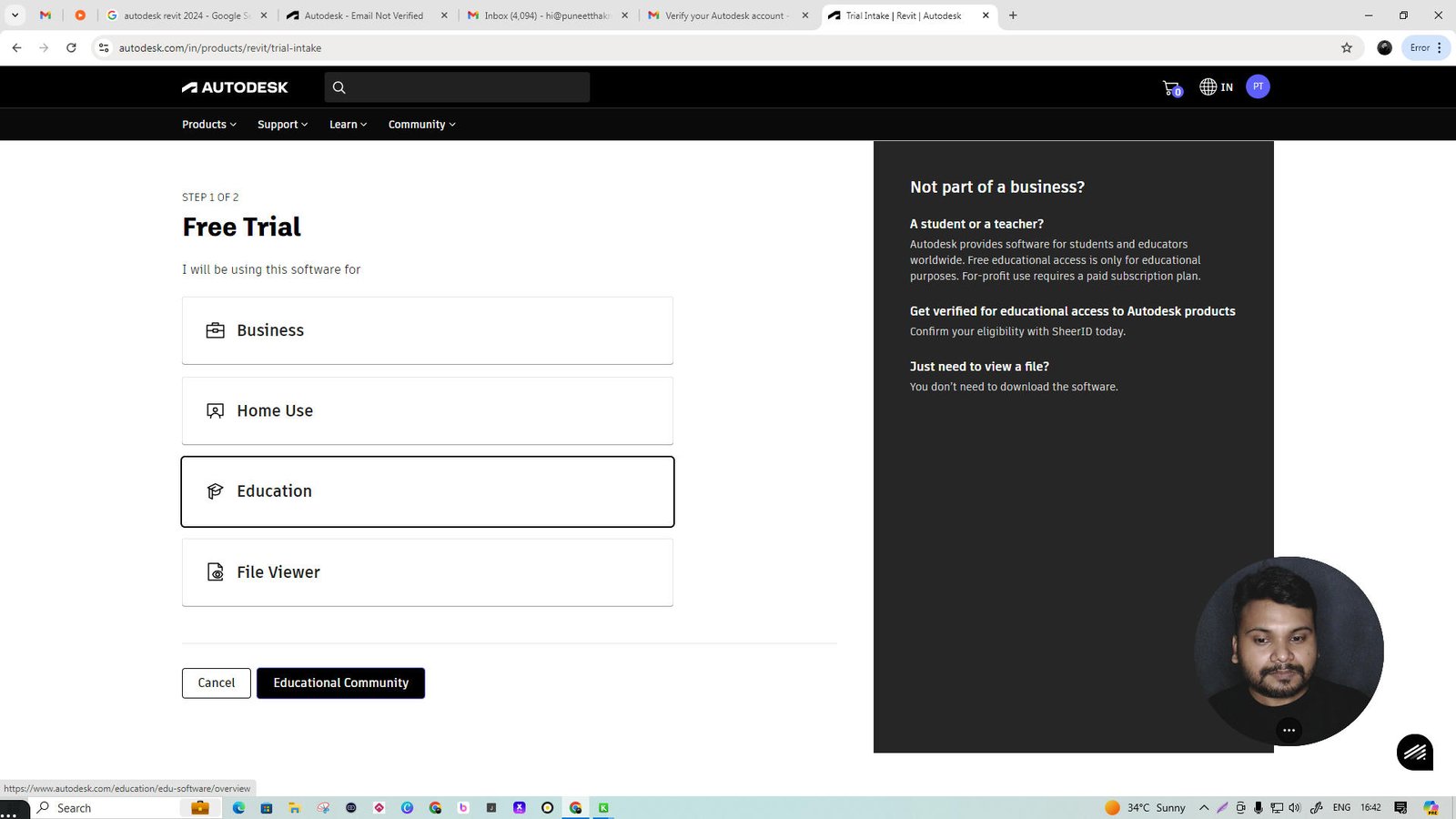Image resolution: width=1456 pixels, height=819 pixels.
Task: Click the search magnifier icon
Action: point(339,87)
